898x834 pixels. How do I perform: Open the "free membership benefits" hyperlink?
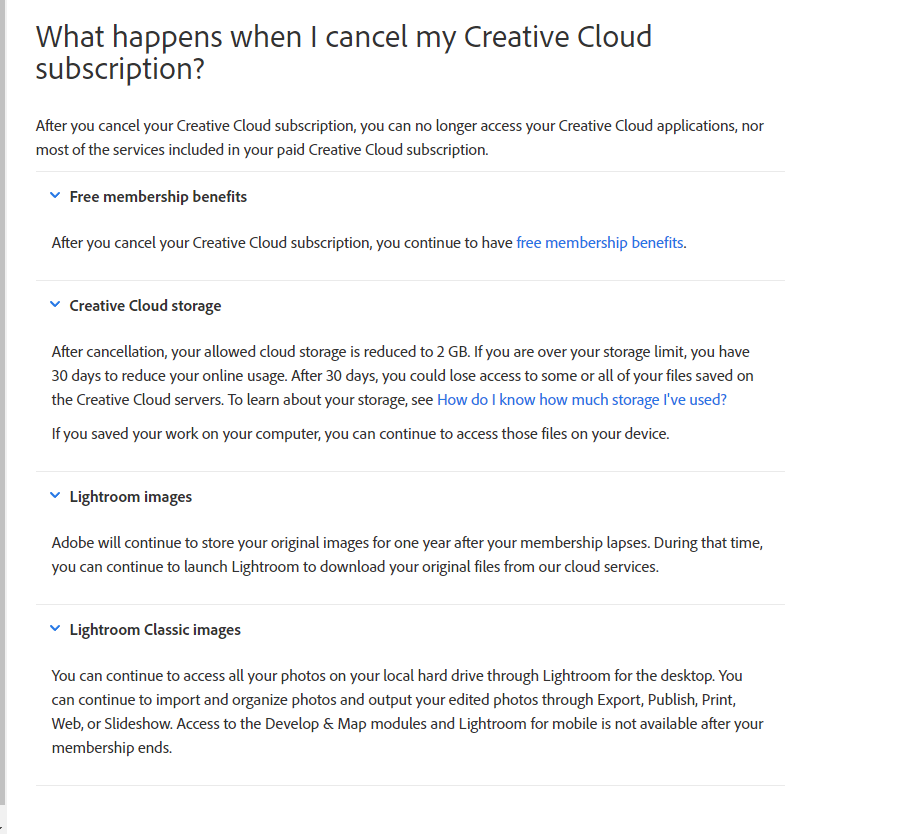pyautogui.click(x=600, y=243)
